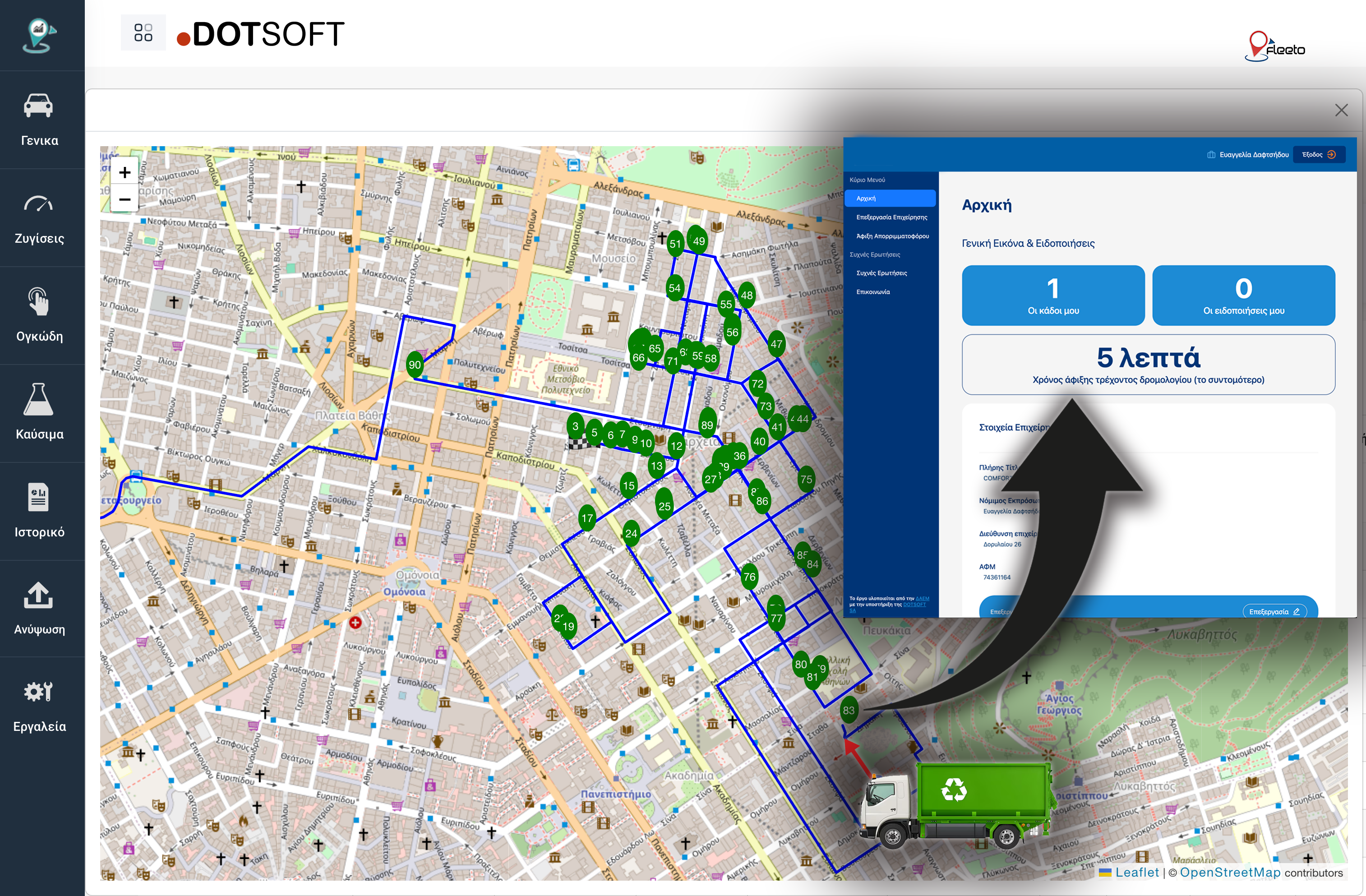Open the Leaflet attribution link
1366x896 pixels.
pos(1137,872)
